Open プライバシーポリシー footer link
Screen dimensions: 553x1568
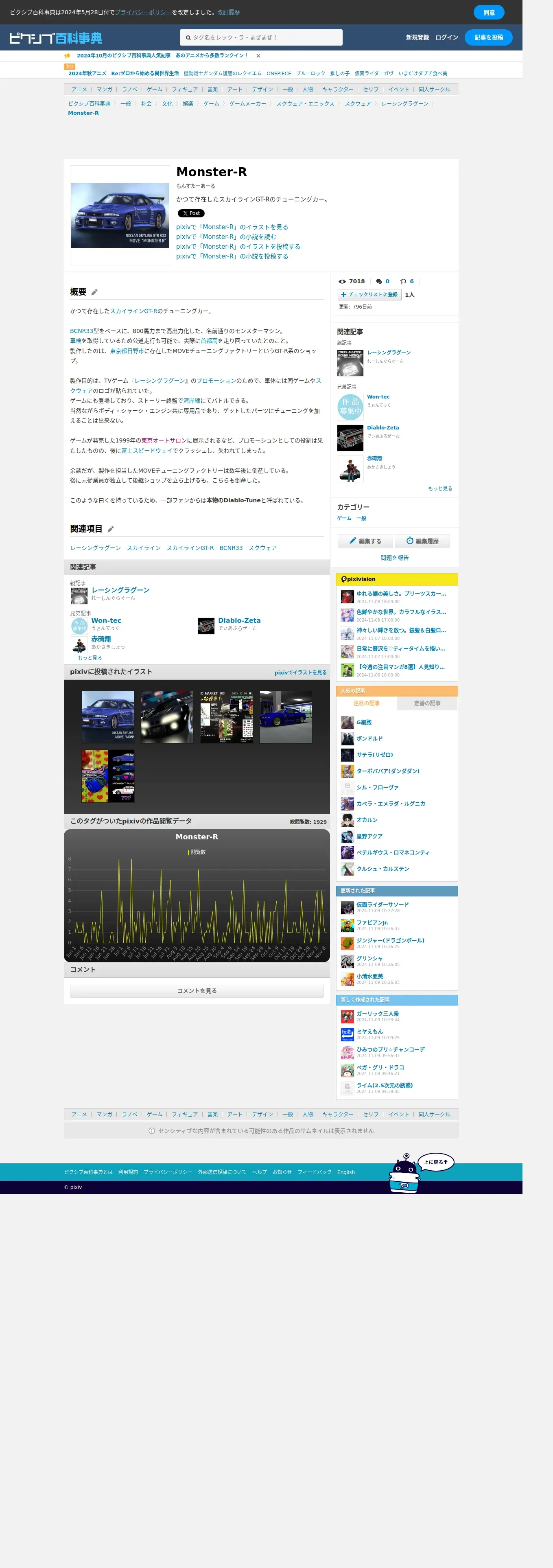[x=168, y=1172]
